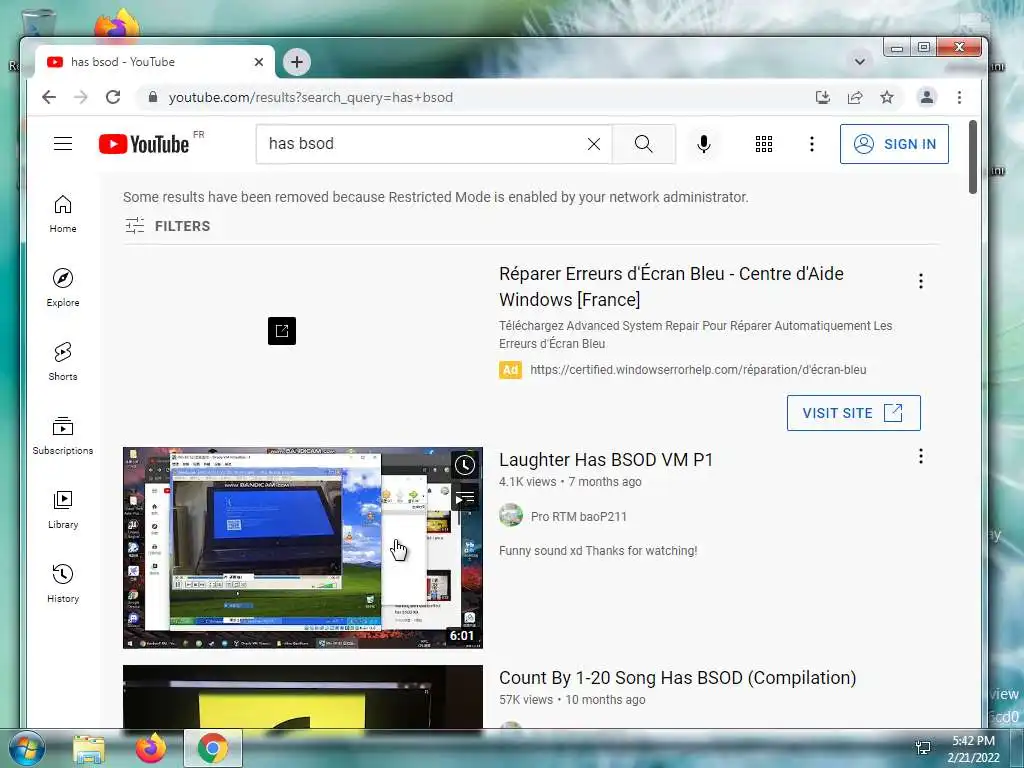Open the Chrome three-dot menu
The width and height of the screenshot is (1024, 768).
click(x=959, y=97)
